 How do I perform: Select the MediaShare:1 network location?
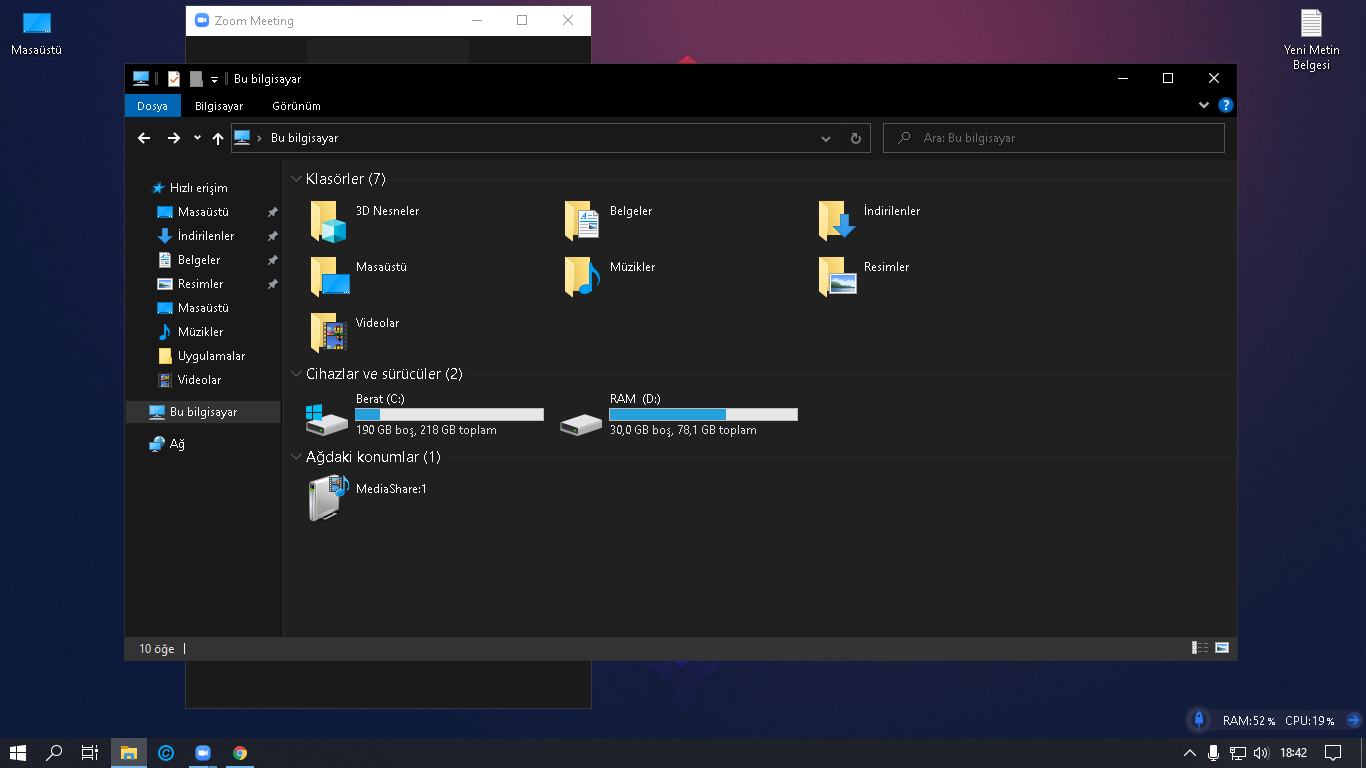point(368,497)
